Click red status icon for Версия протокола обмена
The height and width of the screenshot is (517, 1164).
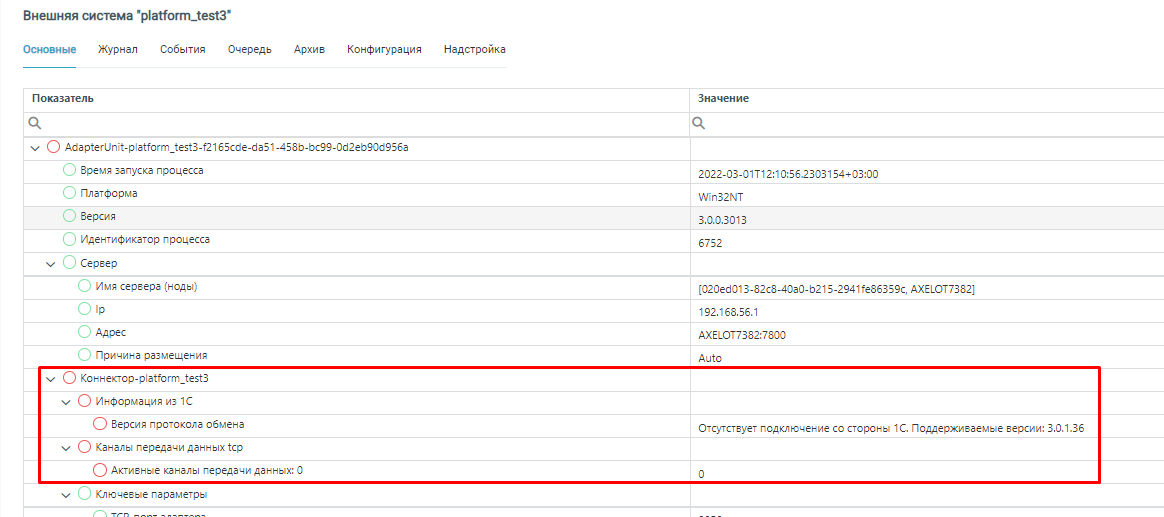[100, 424]
